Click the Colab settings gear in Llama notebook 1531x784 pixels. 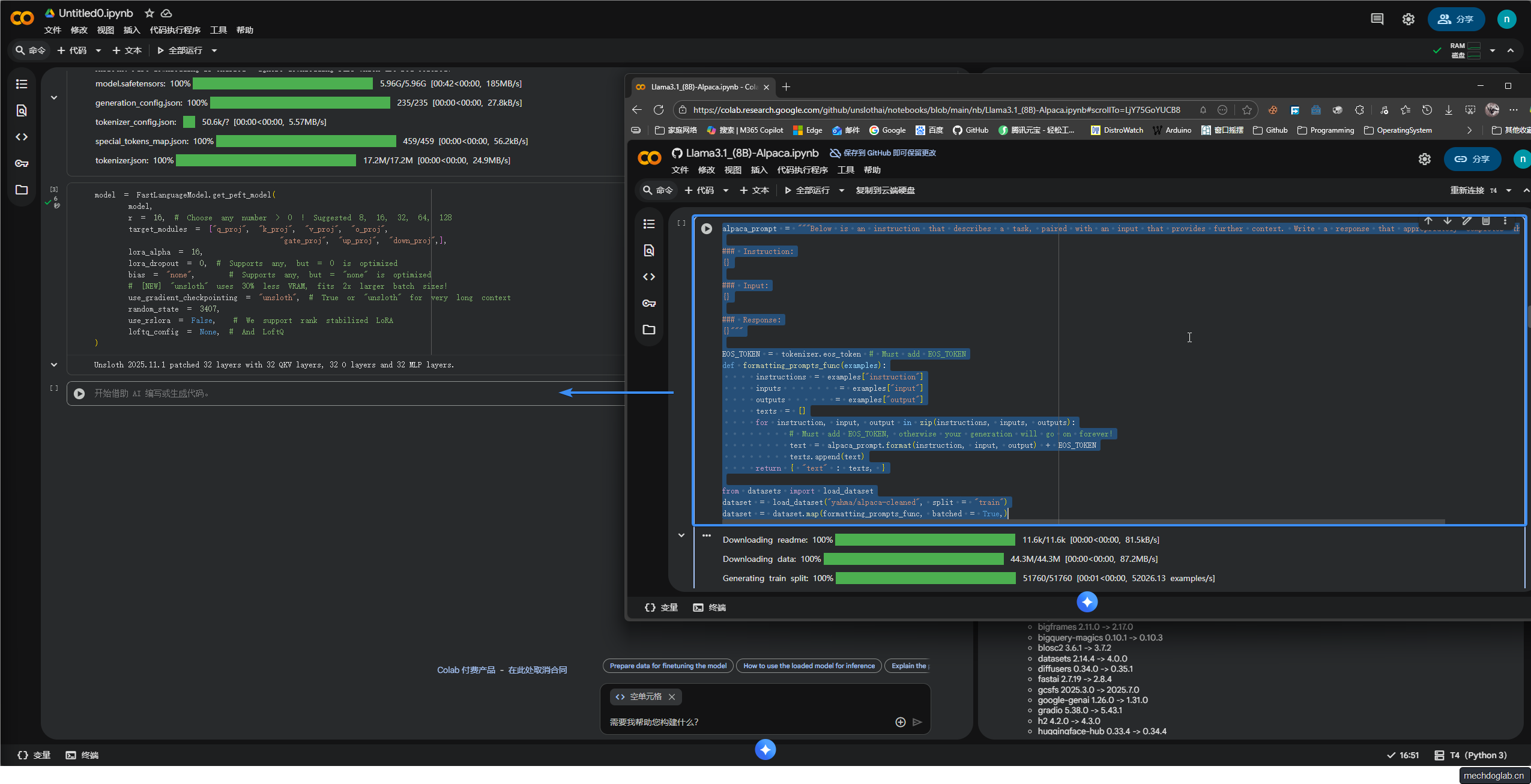(x=1424, y=159)
